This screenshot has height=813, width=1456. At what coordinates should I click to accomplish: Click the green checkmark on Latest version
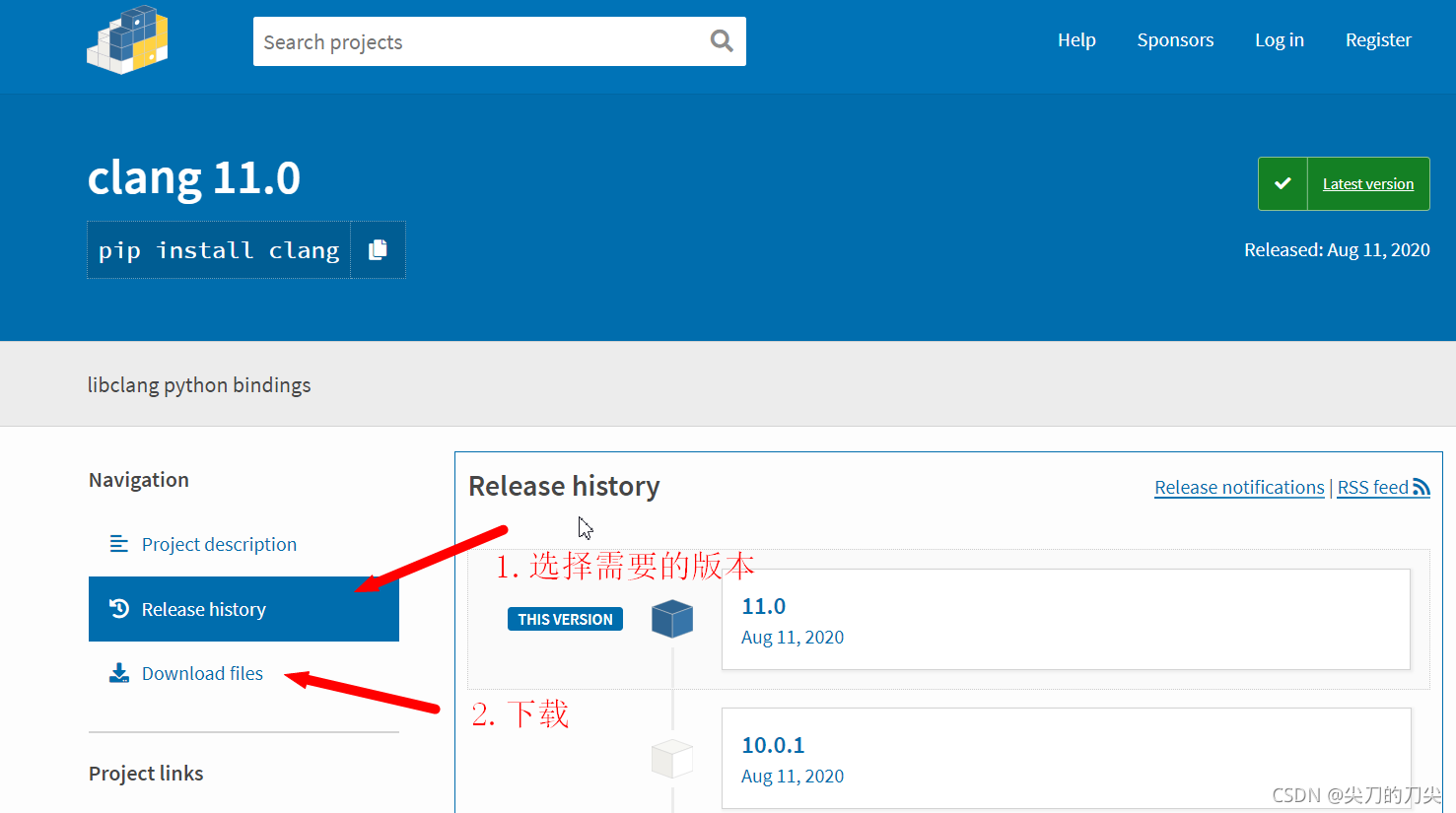[x=1283, y=183]
